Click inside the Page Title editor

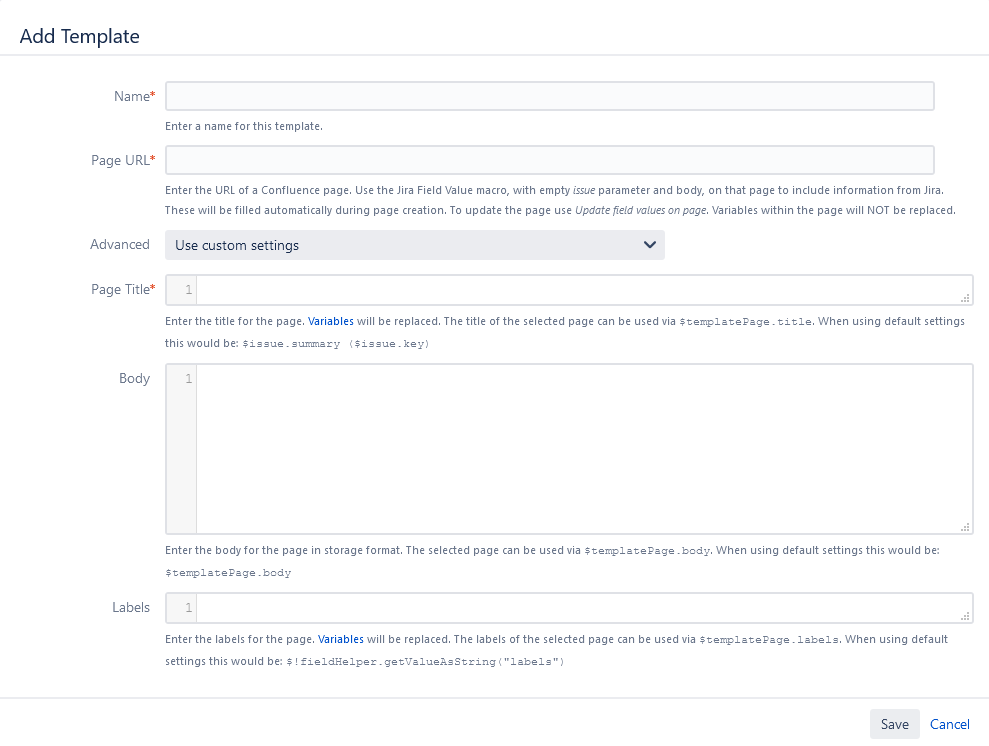tap(580, 290)
